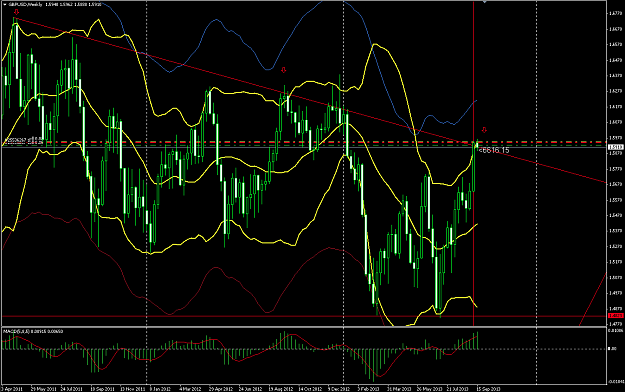This screenshot has width=625, height=392.
Task: Click the GBPUSD,Weekly chart title text
Action: (26, 4)
